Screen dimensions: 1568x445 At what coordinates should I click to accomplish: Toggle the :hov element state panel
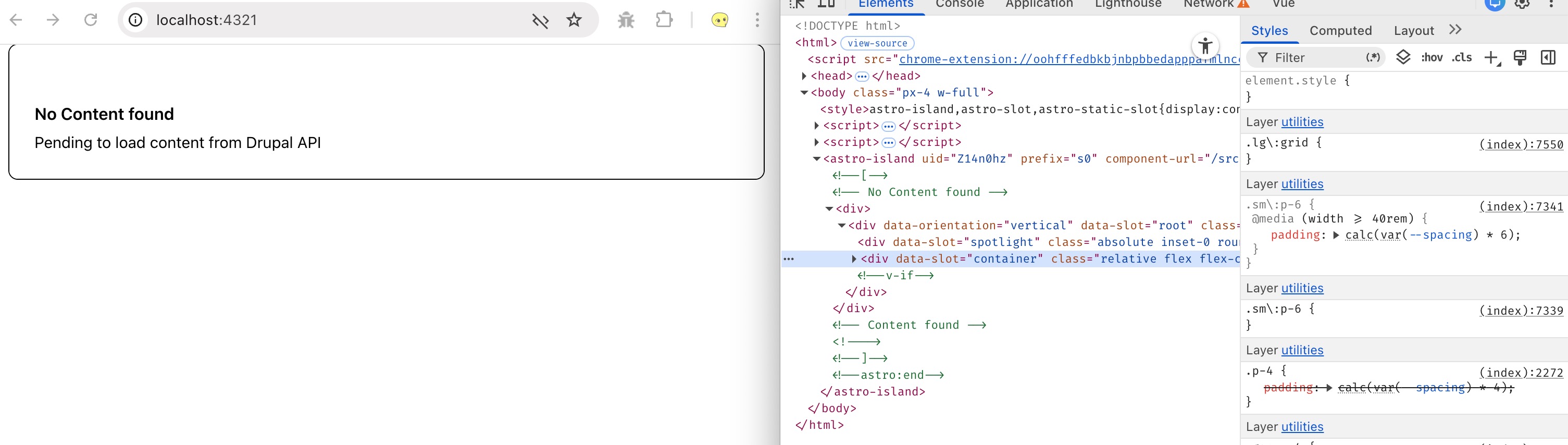click(1432, 57)
